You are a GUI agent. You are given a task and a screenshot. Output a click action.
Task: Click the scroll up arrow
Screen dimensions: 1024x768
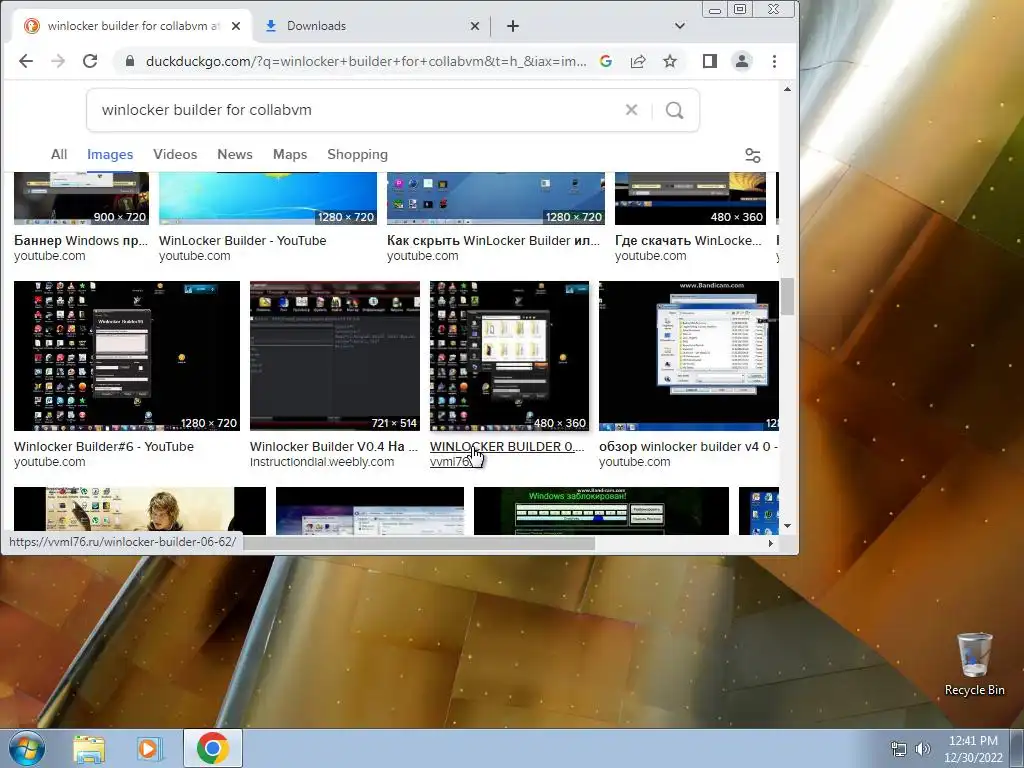click(788, 89)
